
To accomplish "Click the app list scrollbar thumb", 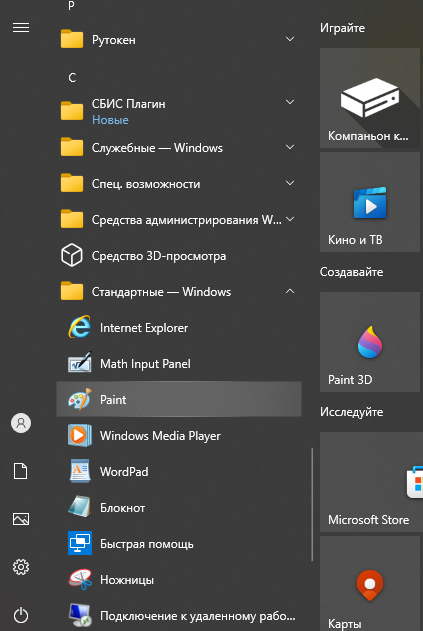I will [312, 504].
